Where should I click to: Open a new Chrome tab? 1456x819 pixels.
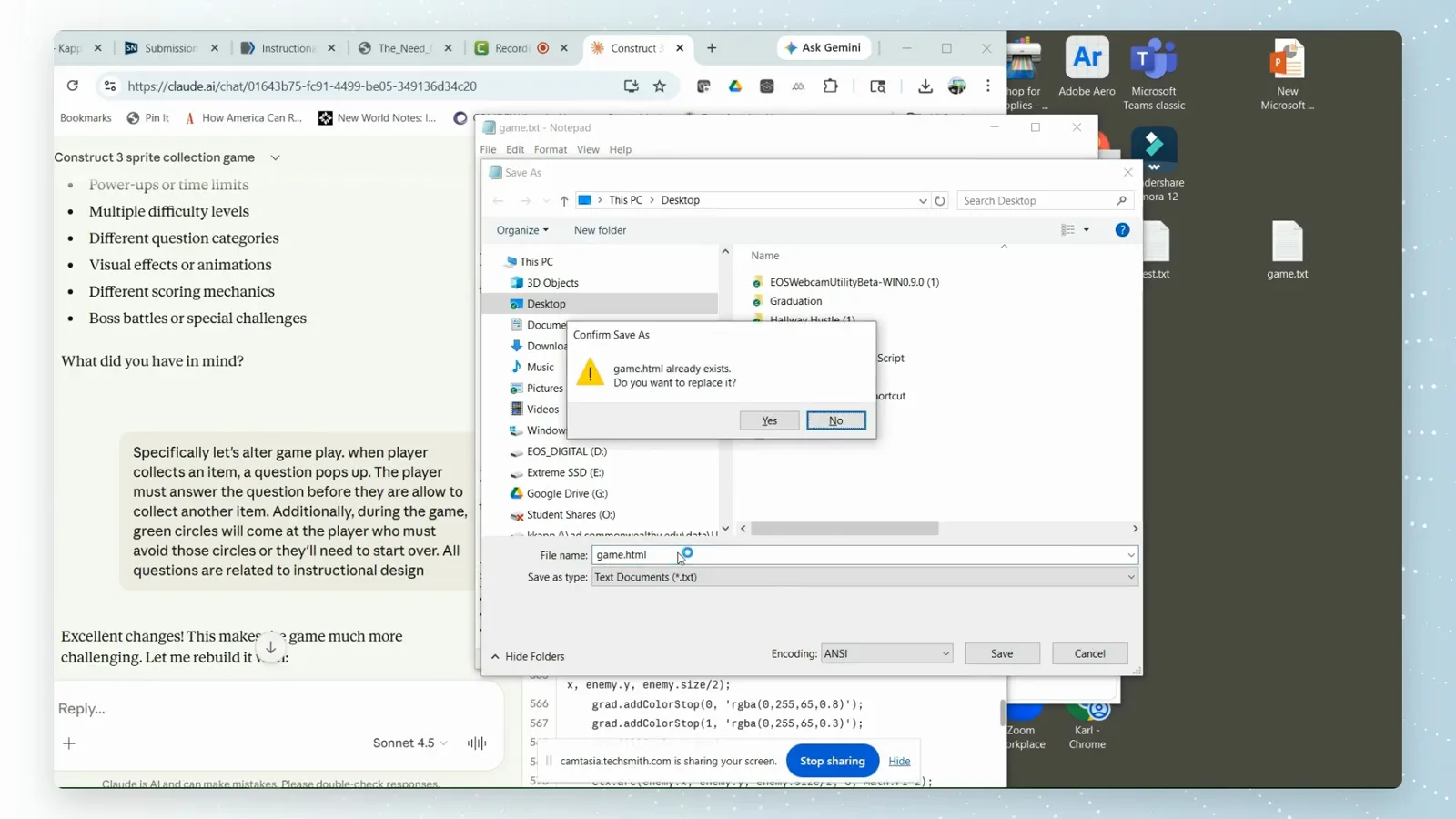point(712,48)
